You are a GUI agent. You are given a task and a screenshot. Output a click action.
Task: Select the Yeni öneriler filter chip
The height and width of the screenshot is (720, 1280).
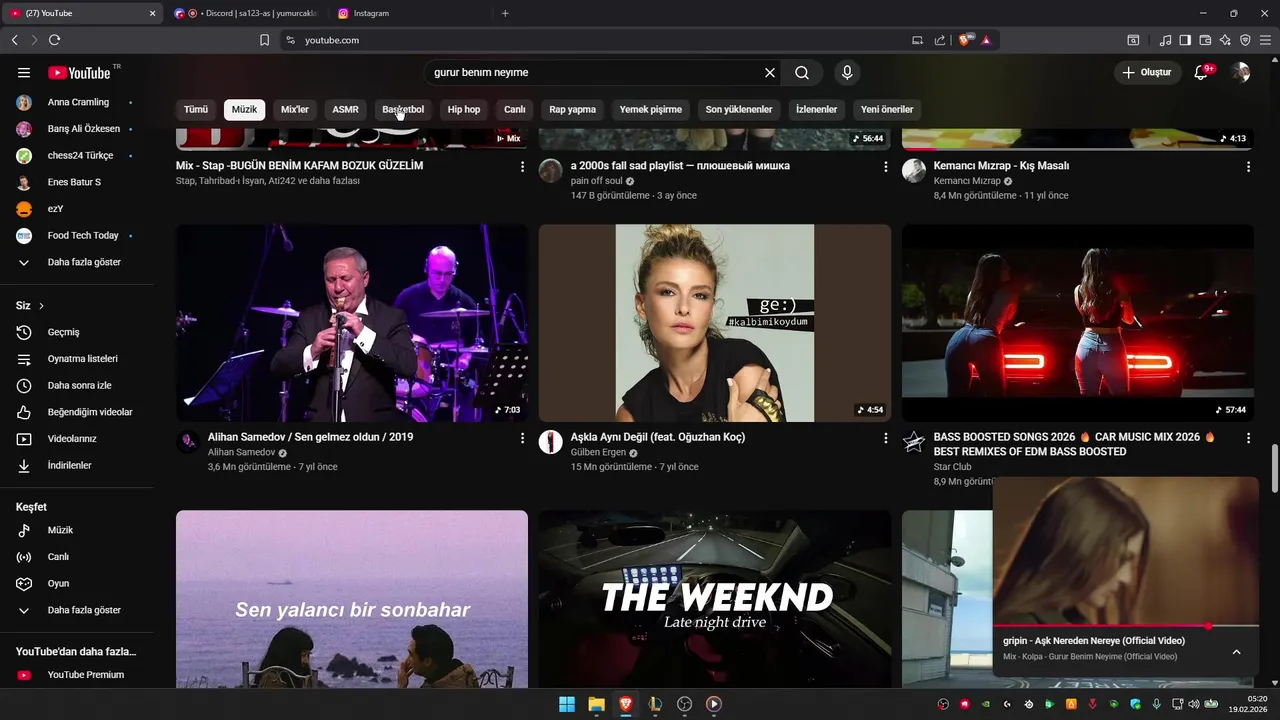[x=887, y=109]
